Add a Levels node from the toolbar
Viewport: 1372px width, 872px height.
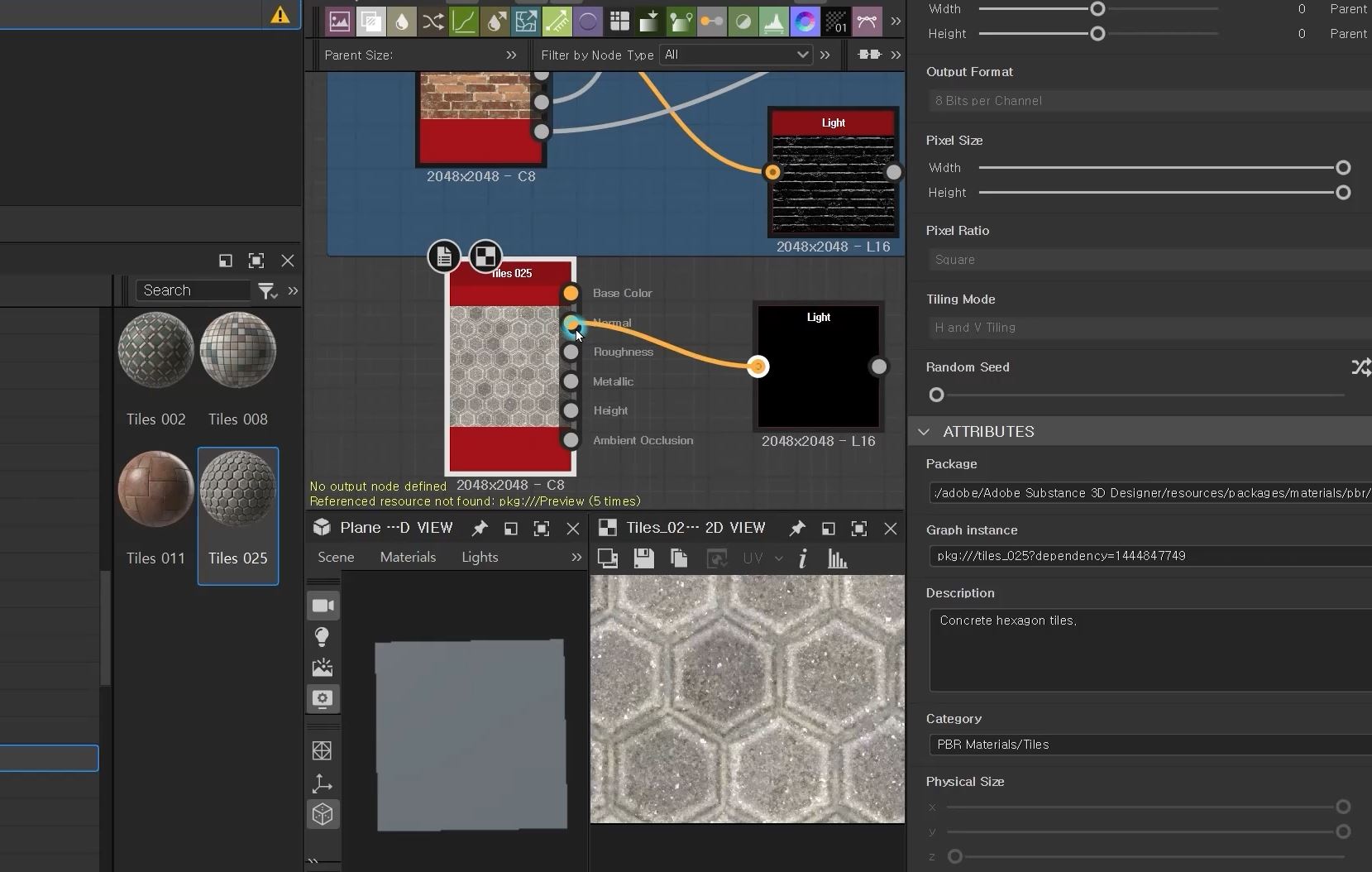click(x=773, y=22)
